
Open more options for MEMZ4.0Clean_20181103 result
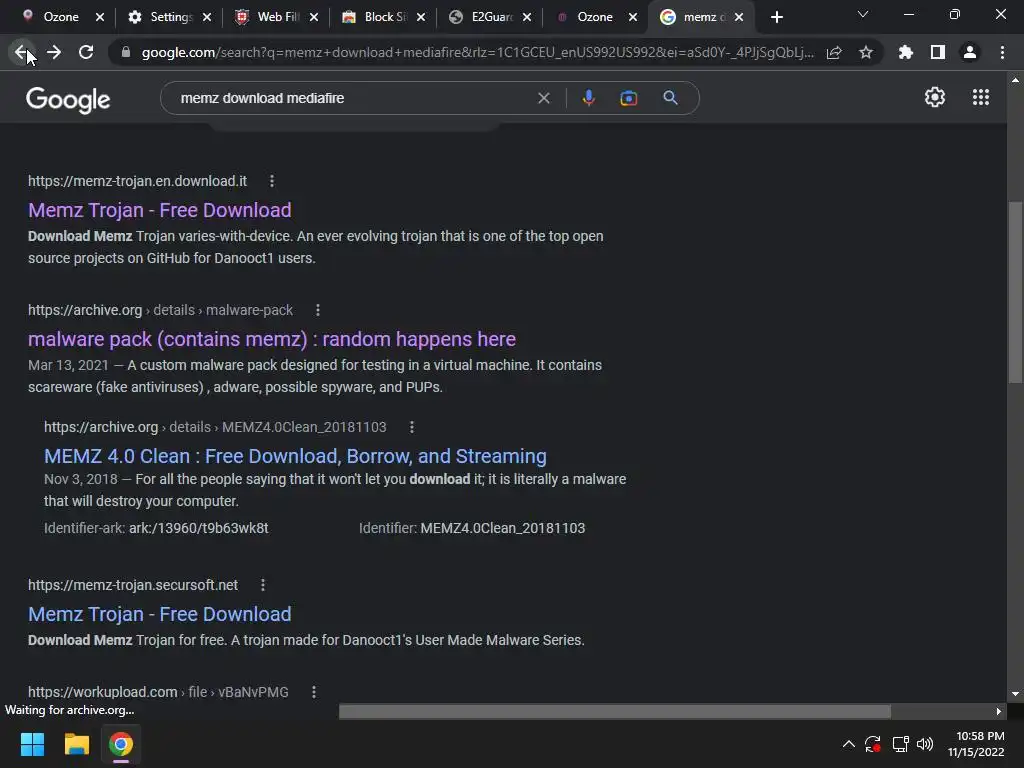point(411,427)
